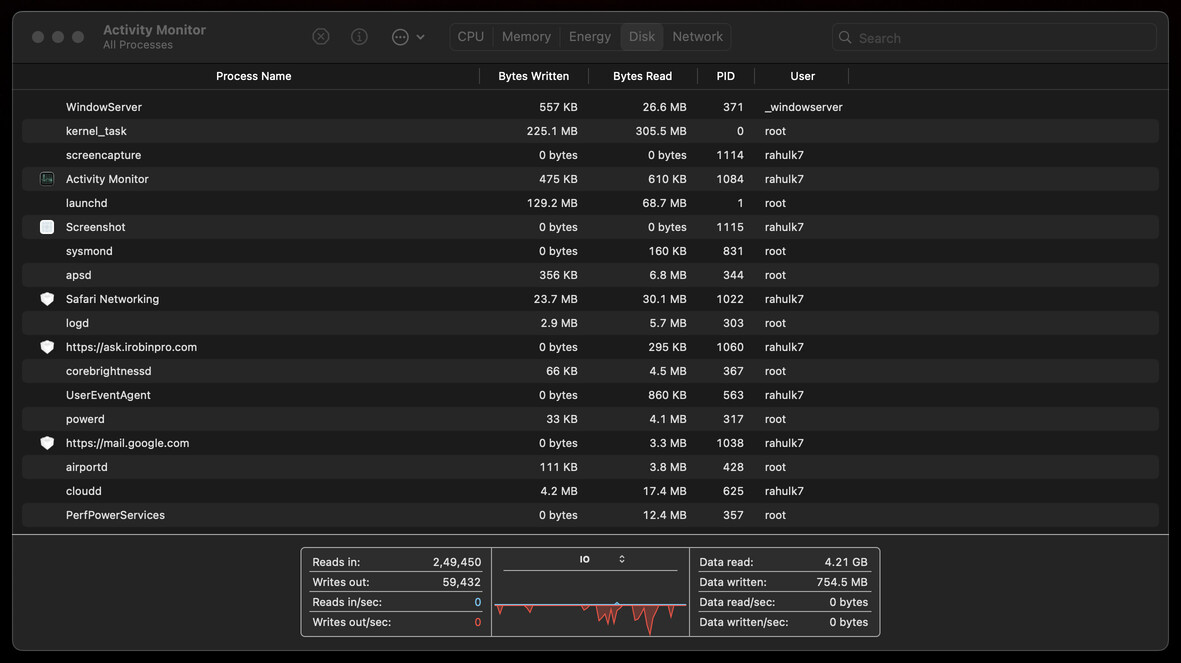Click the shield icon beside ask.irobinpro.com

pos(47,347)
